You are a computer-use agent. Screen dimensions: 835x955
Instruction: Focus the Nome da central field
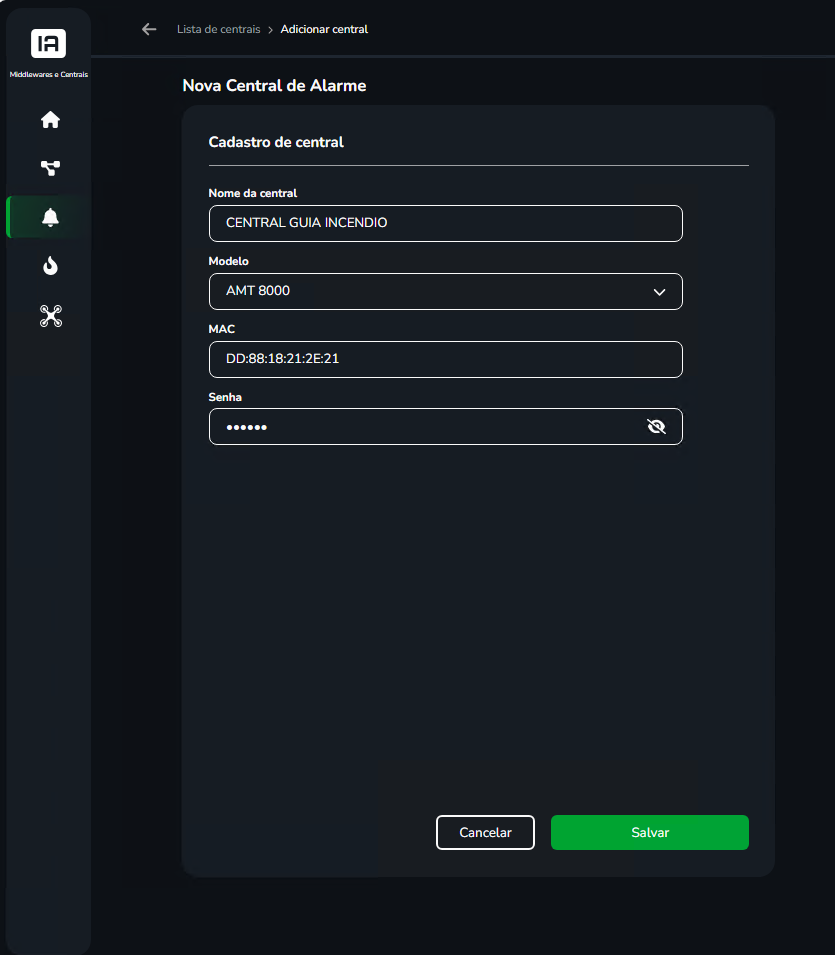point(445,224)
